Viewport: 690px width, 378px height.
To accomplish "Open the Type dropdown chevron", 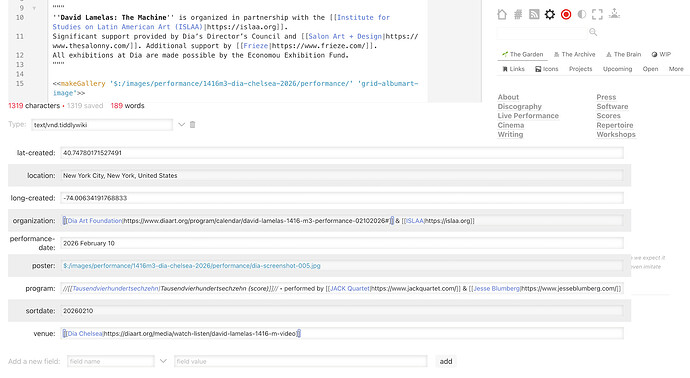I will point(181,125).
